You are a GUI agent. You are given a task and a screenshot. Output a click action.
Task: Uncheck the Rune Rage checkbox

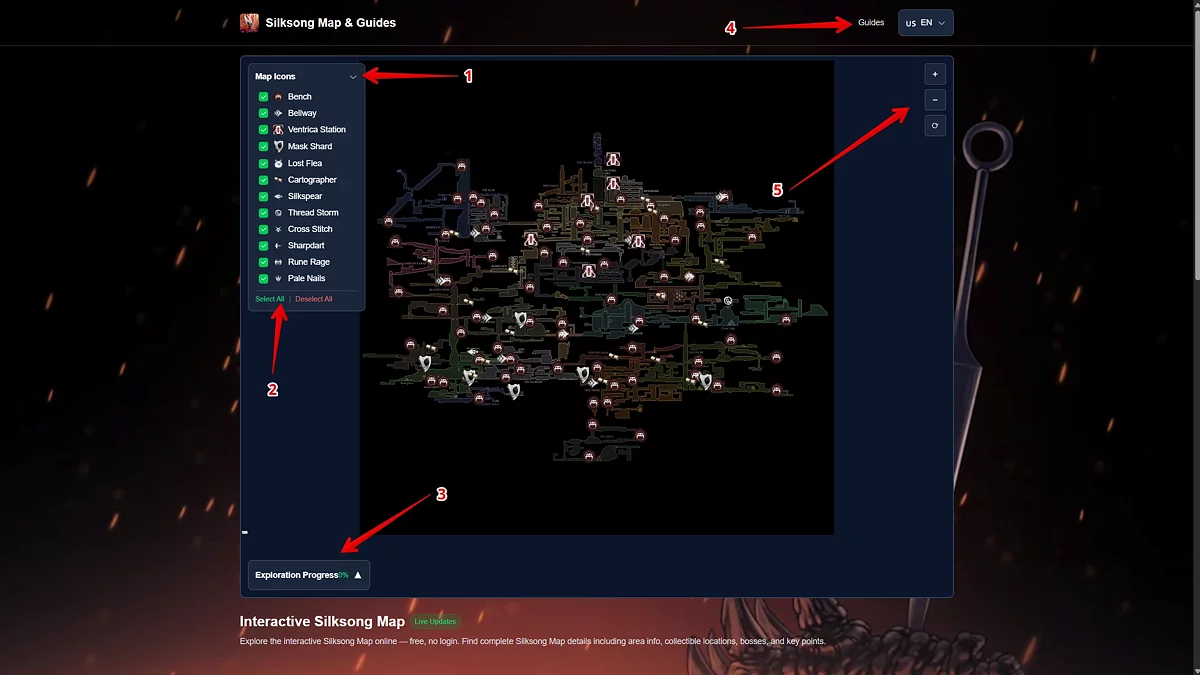pyautogui.click(x=264, y=262)
